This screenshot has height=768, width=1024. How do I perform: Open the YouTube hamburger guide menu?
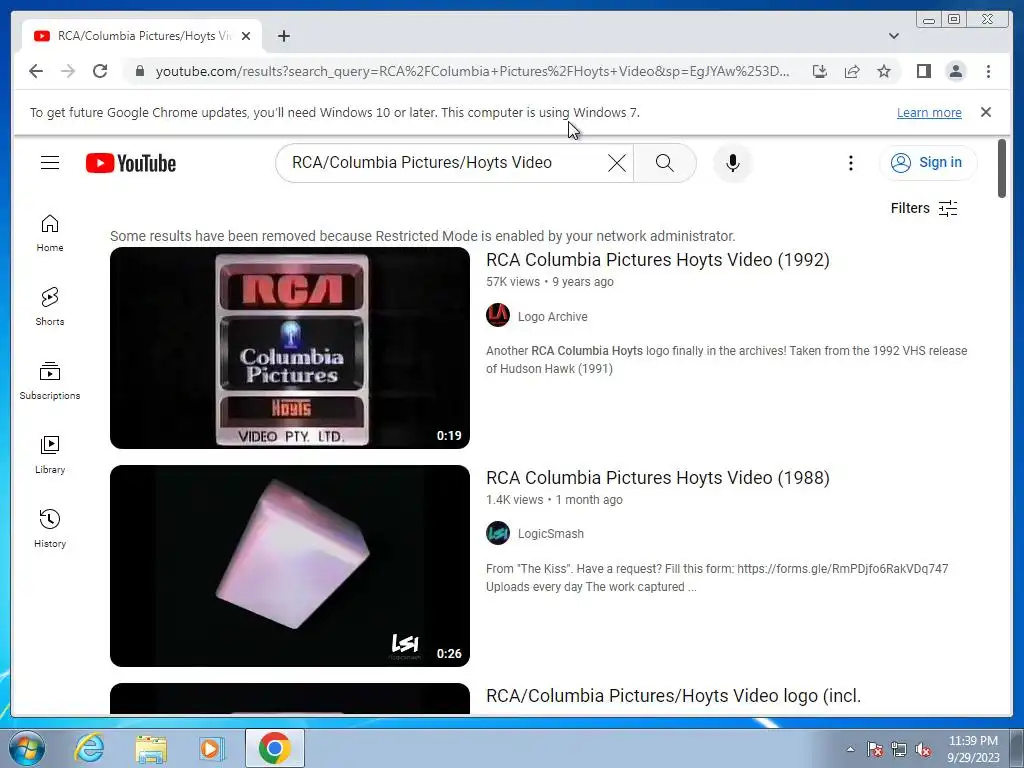[x=50, y=163]
